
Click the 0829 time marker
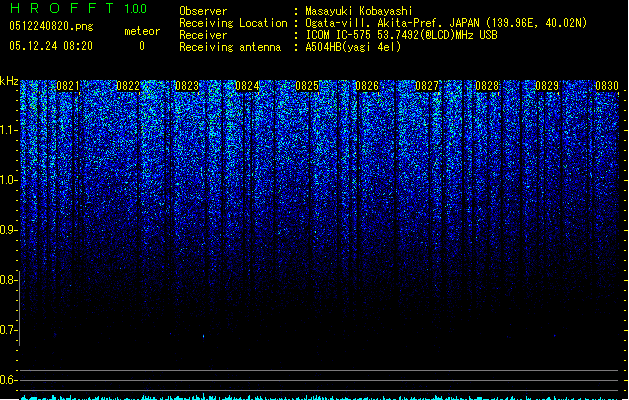[x=547, y=86]
